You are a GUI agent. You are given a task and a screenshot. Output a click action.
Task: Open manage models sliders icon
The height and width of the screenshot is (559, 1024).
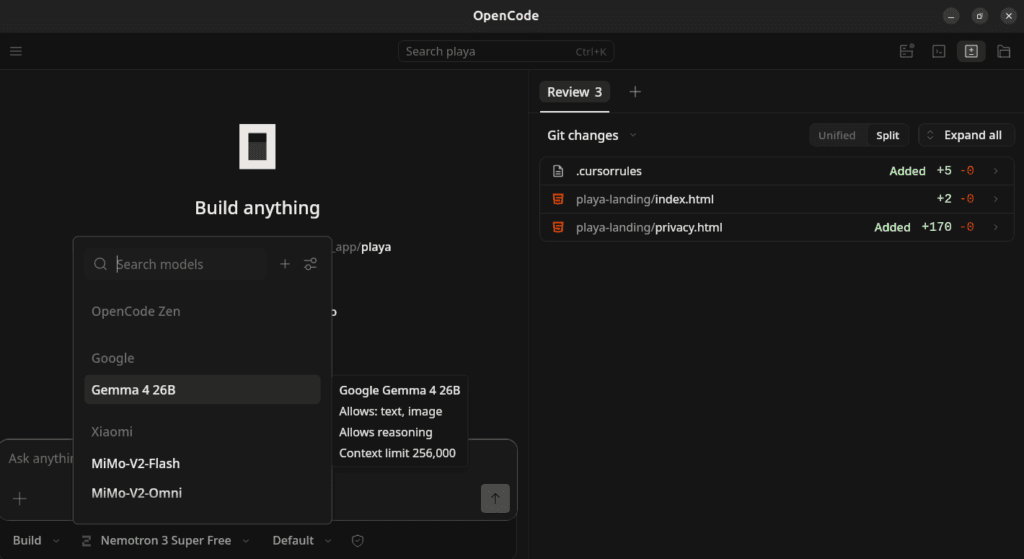310,264
